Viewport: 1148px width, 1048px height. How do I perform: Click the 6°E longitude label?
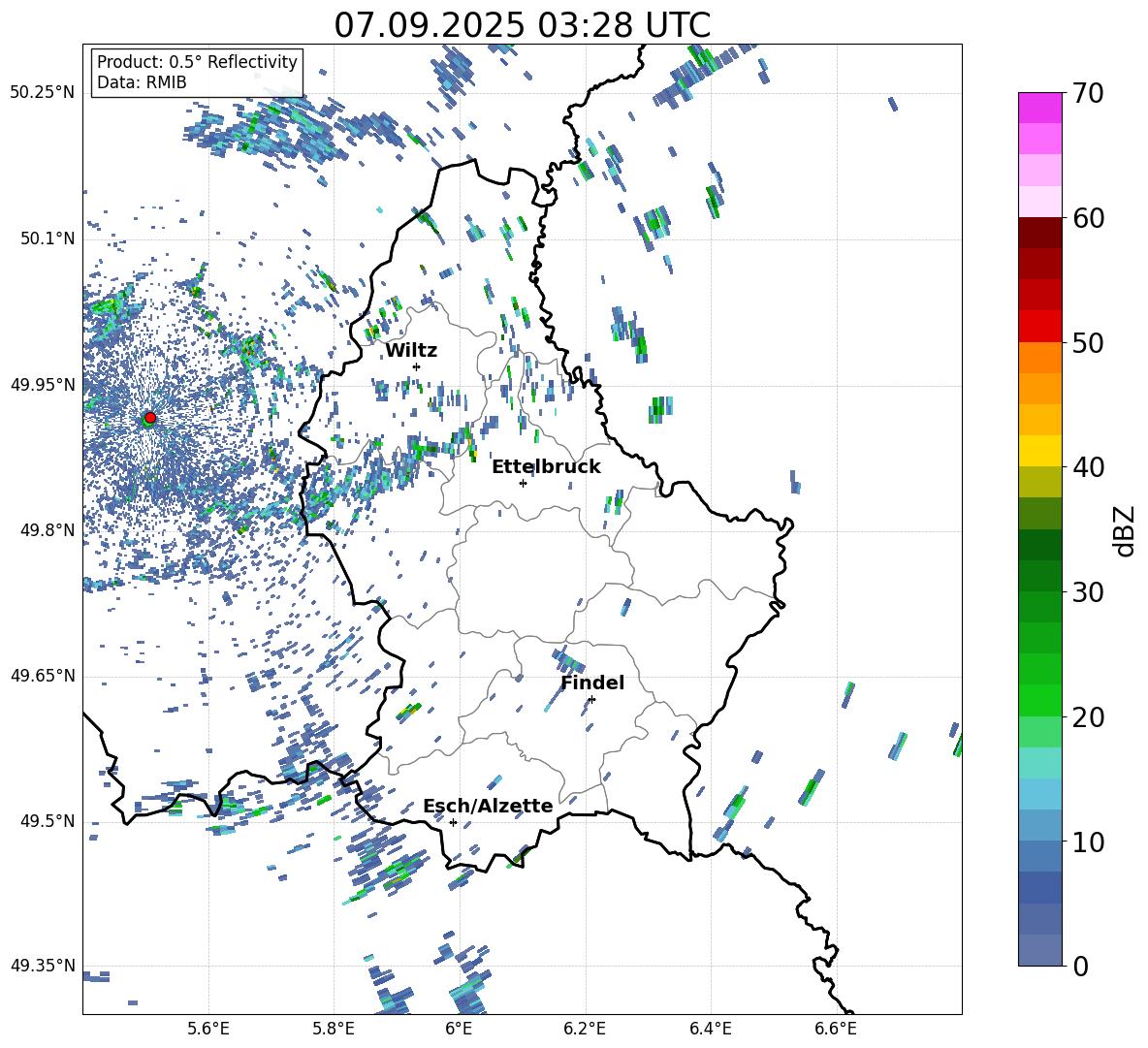click(x=459, y=1030)
